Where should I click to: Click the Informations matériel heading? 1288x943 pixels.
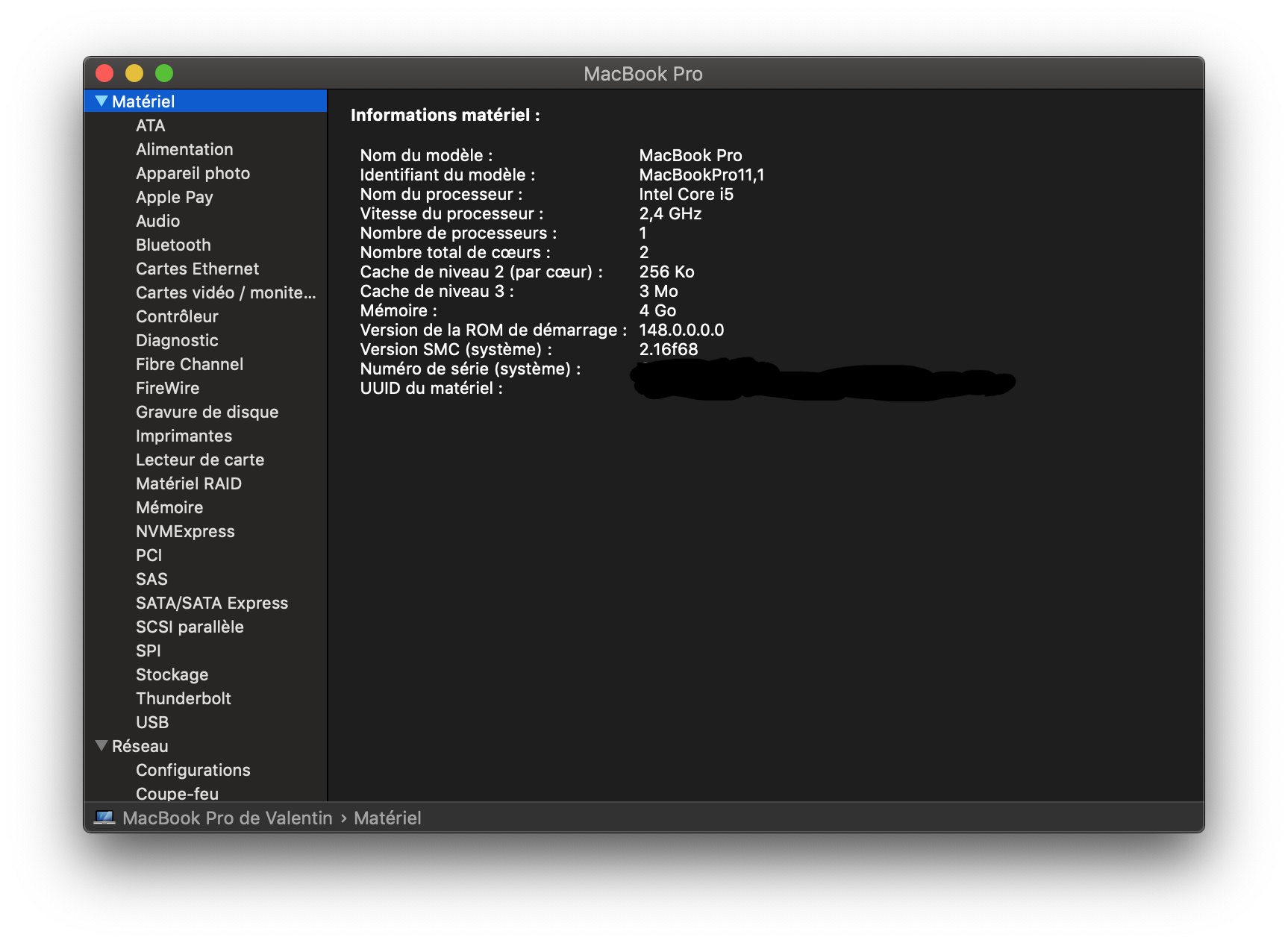(x=446, y=115)
